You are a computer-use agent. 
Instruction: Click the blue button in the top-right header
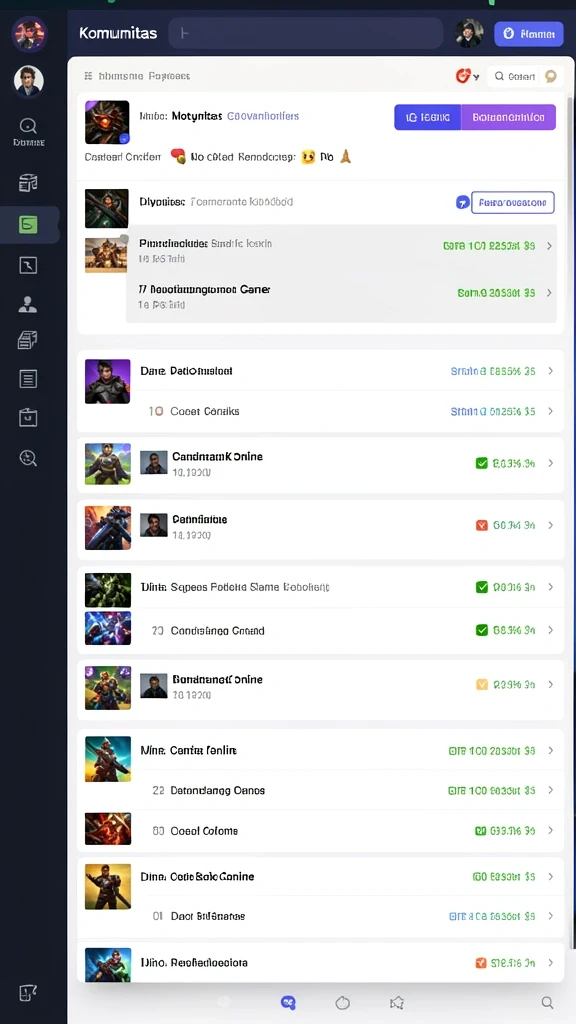pyautogui.click(x=528, y=34)
